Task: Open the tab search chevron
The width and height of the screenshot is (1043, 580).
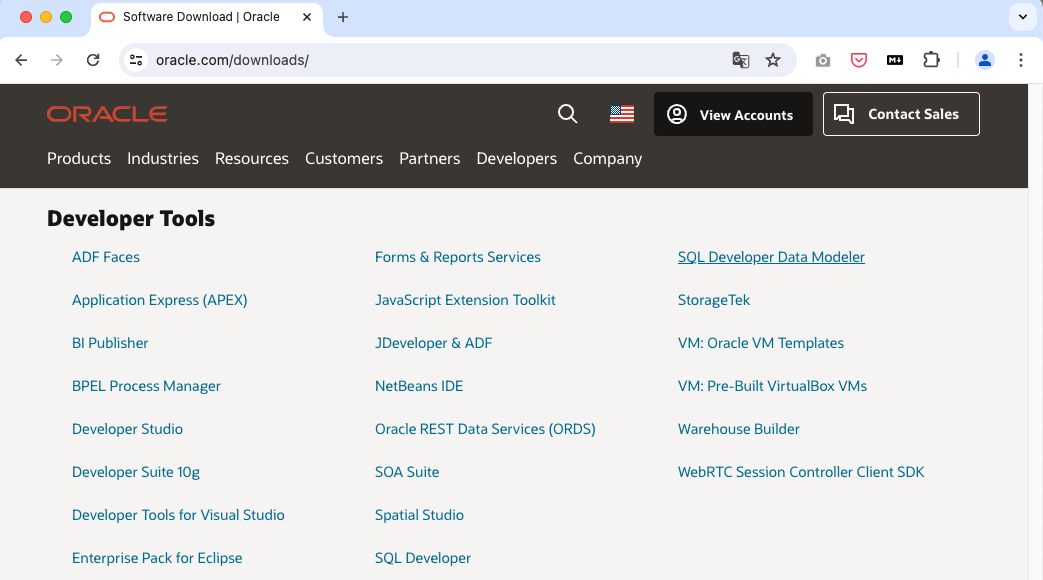Action: pyautogui.click(x=1022, y=17)
